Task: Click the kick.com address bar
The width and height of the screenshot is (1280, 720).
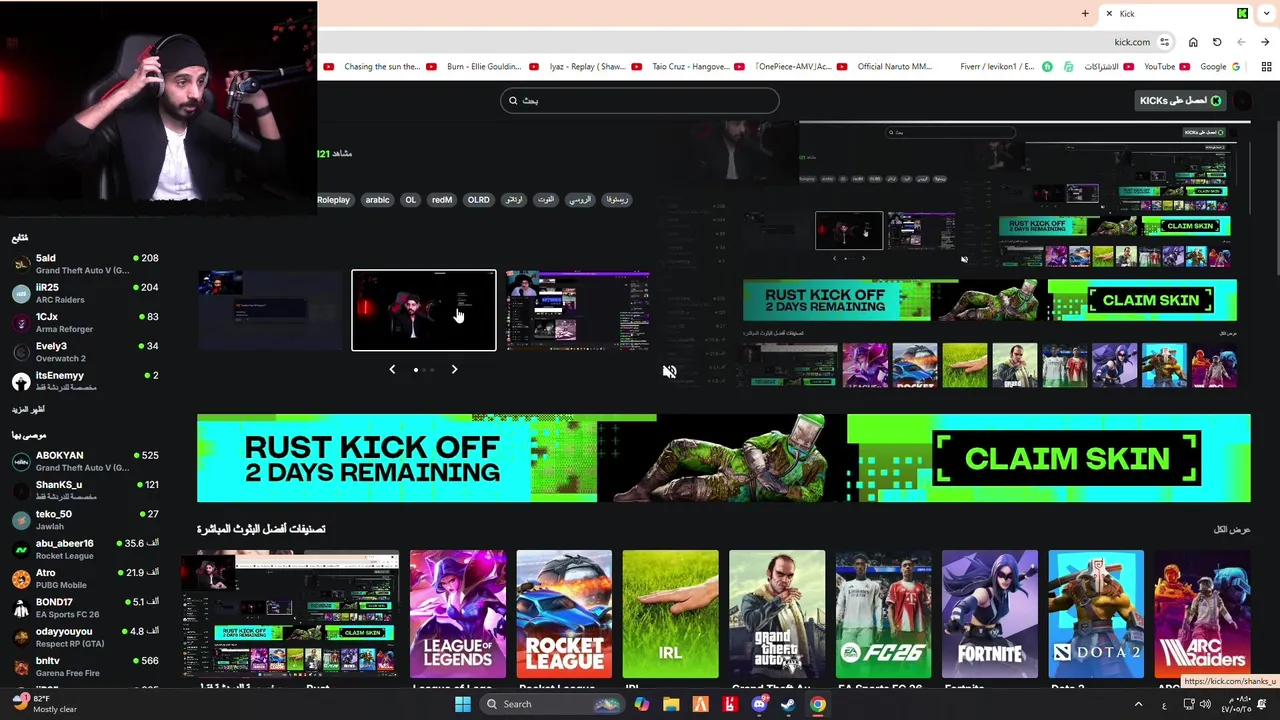Action: pos(1132,42)
